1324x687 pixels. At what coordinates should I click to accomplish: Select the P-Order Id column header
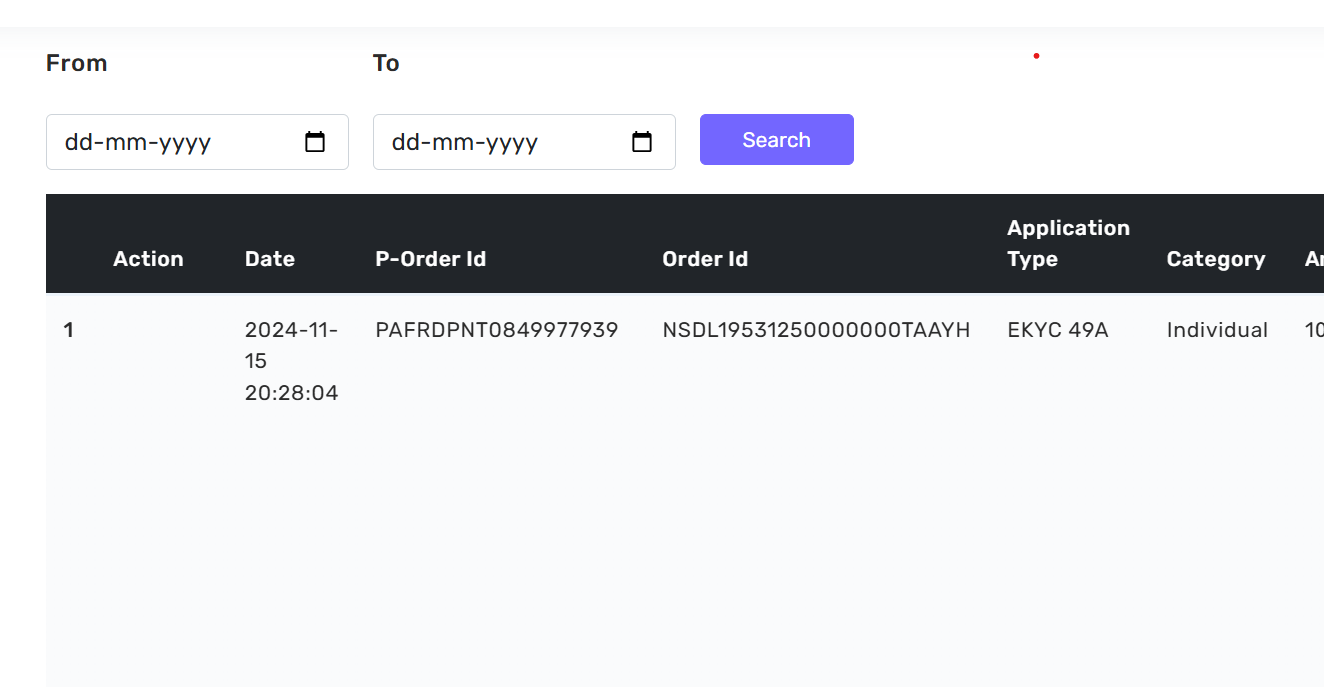tap(430, 259)
